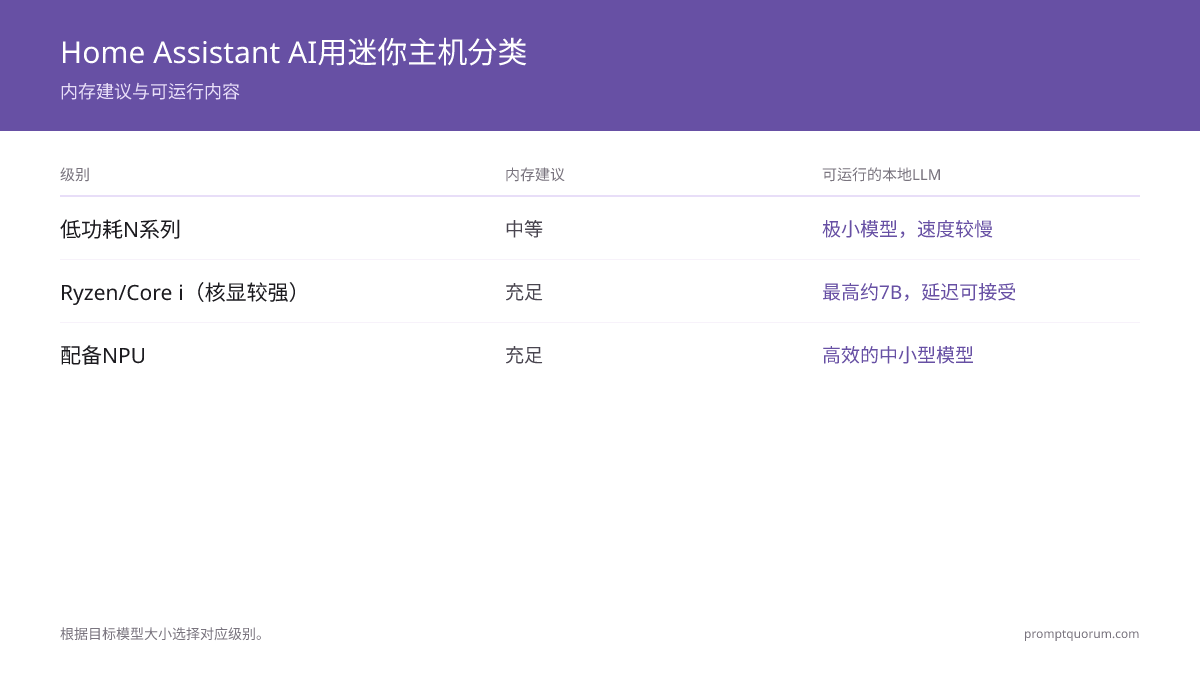Click the '高效的中小型模型' cell
The image size is (1200, 675).
pyautogui.click(x=898, y=355)
